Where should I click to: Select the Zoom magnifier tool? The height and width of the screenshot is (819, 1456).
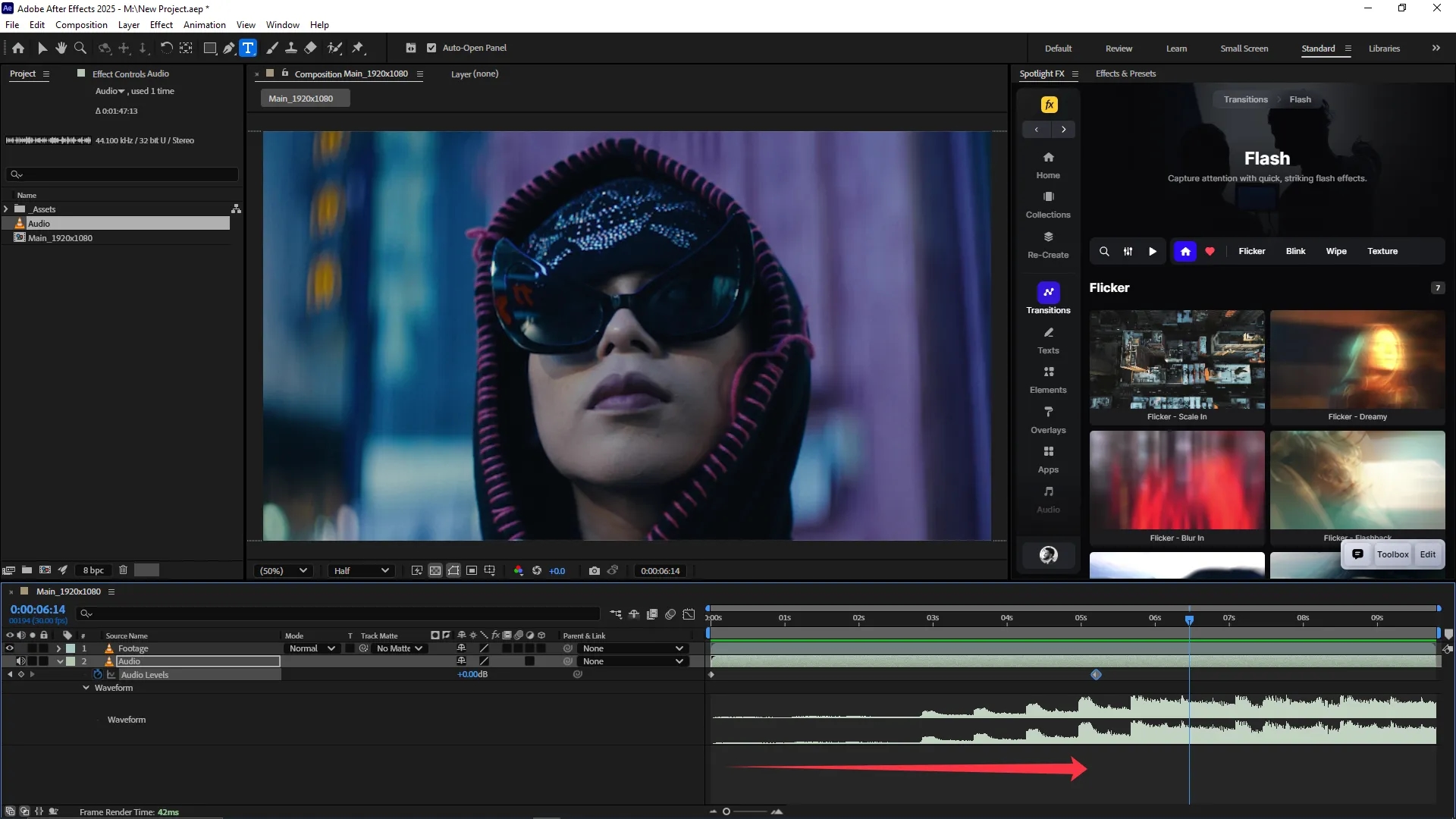pyautogui.click(x=80, y=48)
